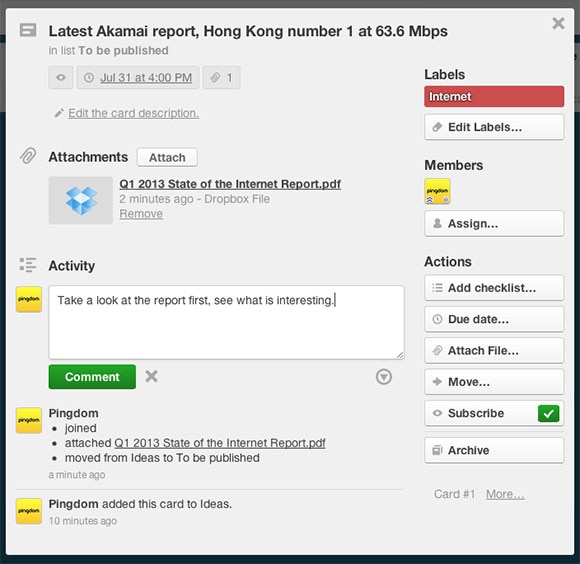Open the Assign... members menu
Viewport: 580px width, 564px height.
coord(494,223)
